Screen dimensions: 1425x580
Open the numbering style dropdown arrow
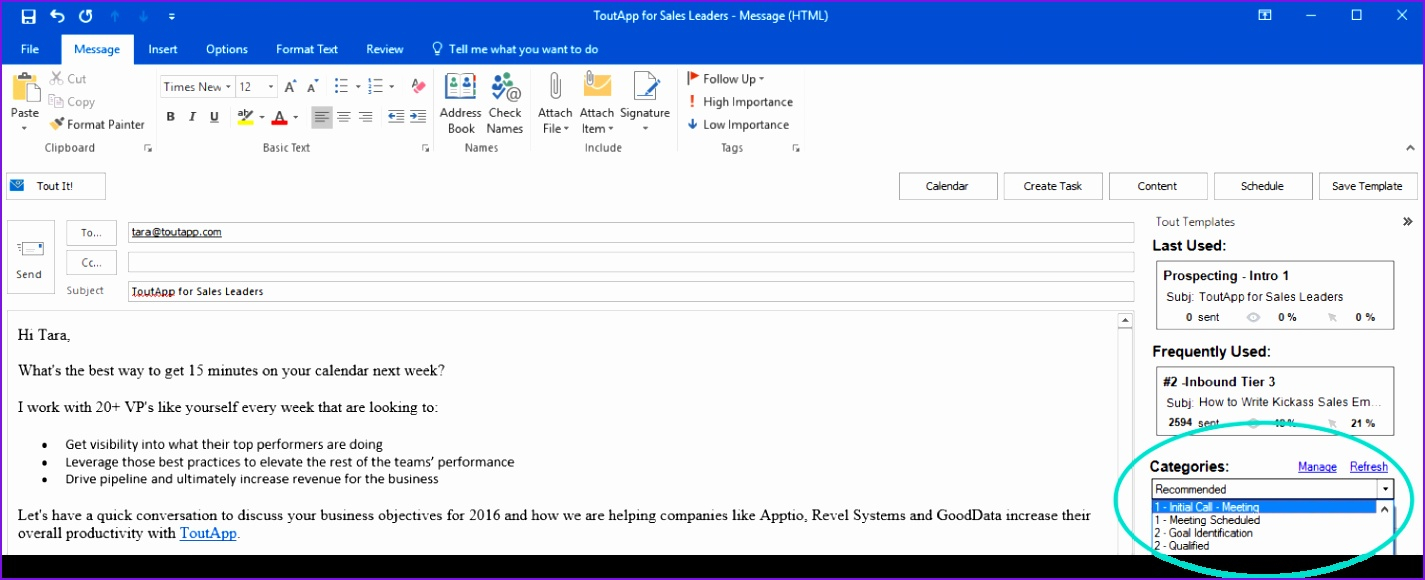click(391, 87)
